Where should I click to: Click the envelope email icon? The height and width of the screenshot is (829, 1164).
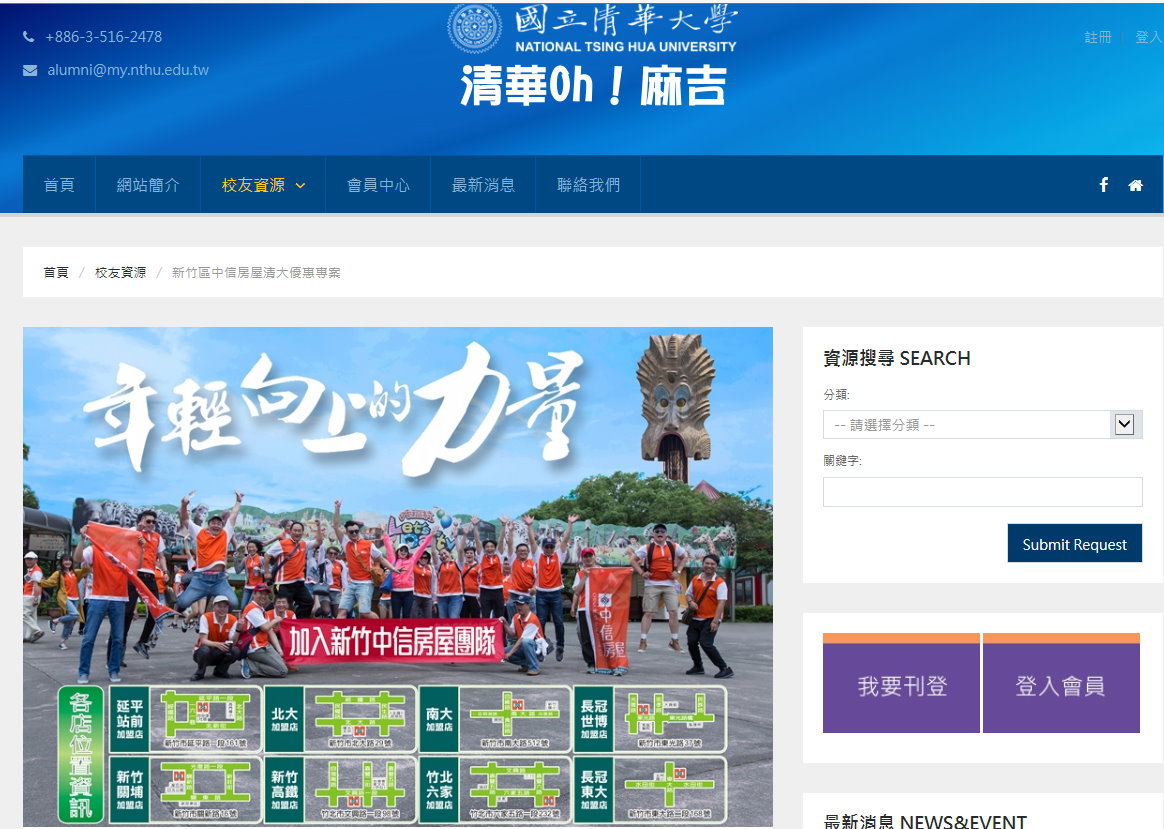coord(30,71)
